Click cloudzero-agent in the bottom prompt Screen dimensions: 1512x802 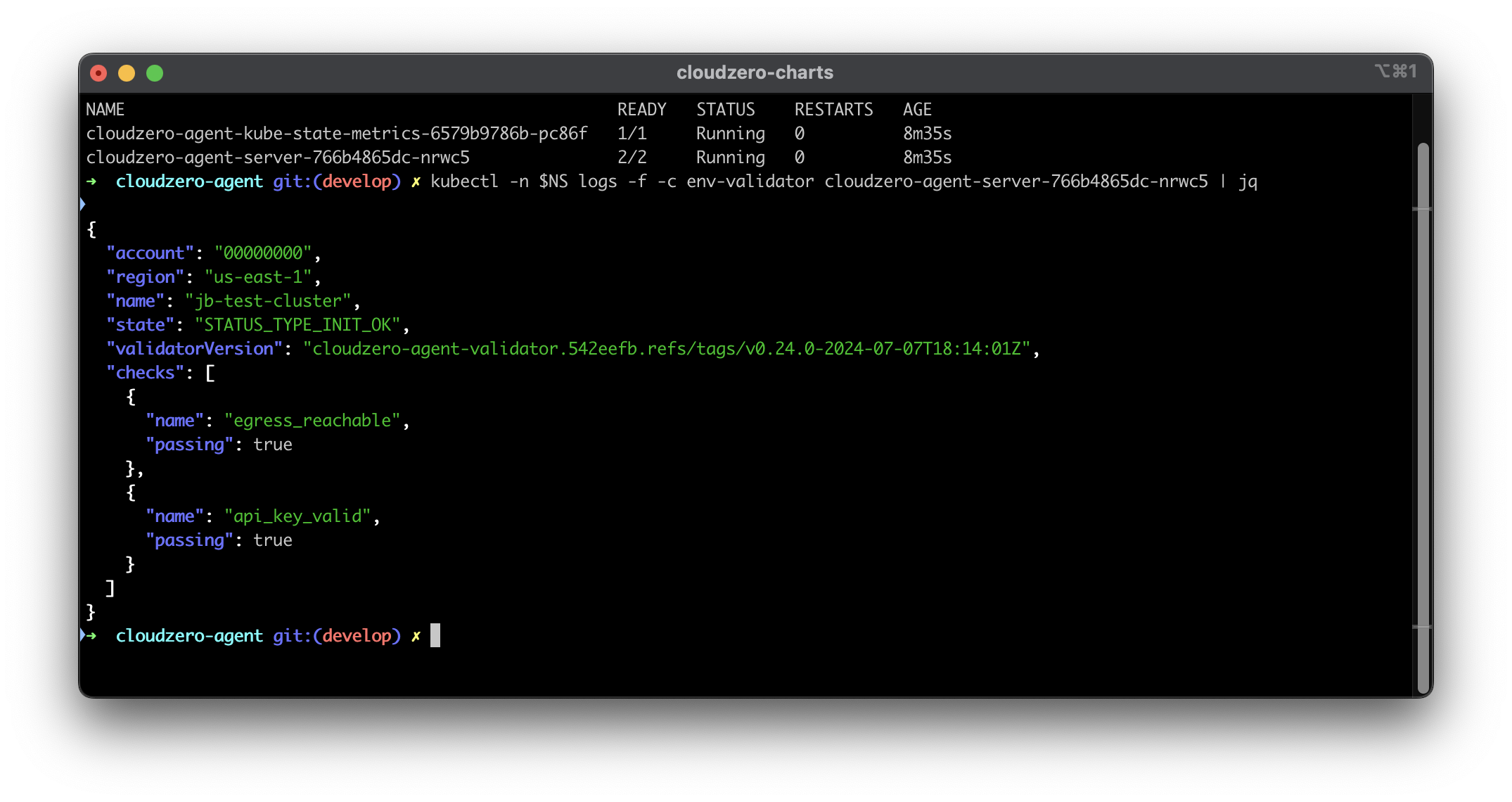[189, 636]
